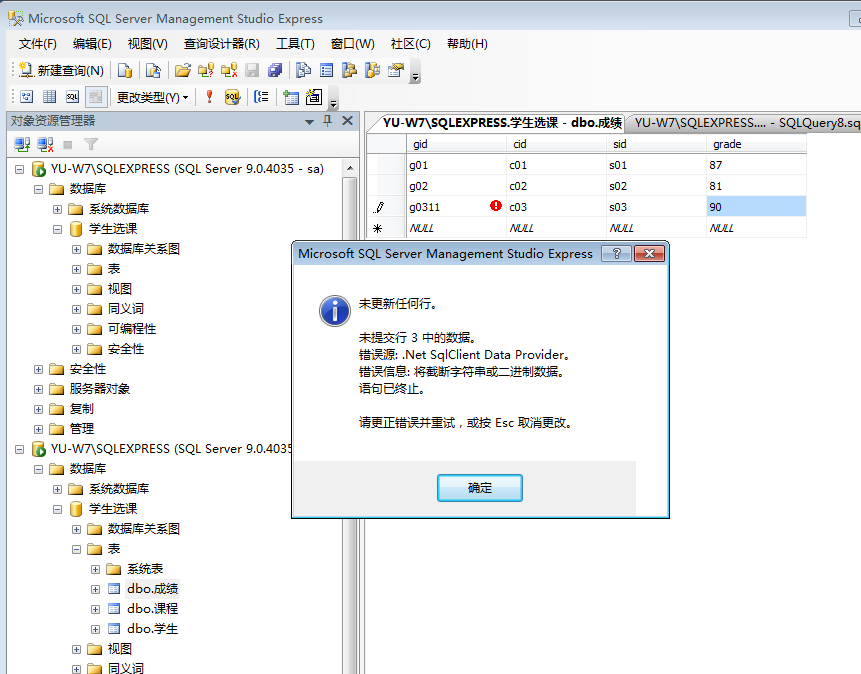Image resolution: width=861 pixels, height=674 pixels.
Task: Click the Object Explorer Connect icon
Action: tap(22, 144)
